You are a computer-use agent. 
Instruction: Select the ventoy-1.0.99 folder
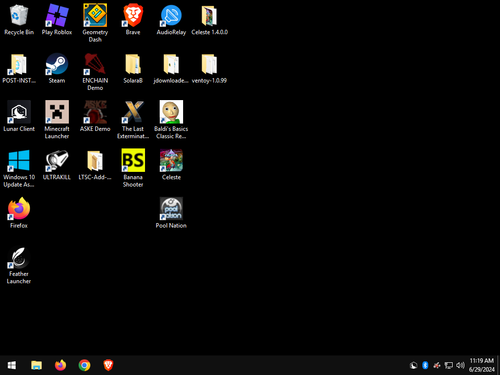click(209, 68)
